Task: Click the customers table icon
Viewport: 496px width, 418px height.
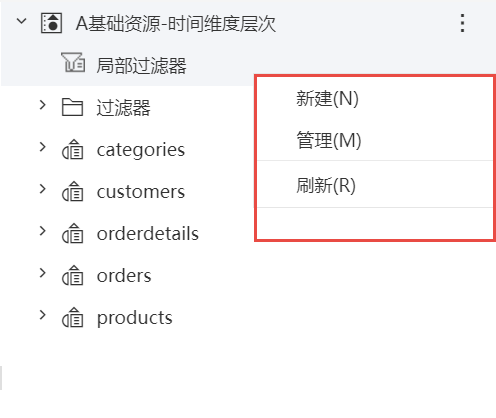Action: (x=72, y=192)
